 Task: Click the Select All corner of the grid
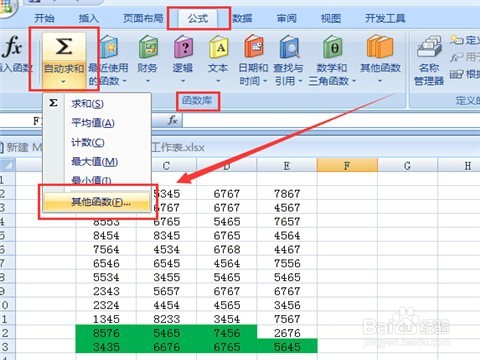click(7, 165)
